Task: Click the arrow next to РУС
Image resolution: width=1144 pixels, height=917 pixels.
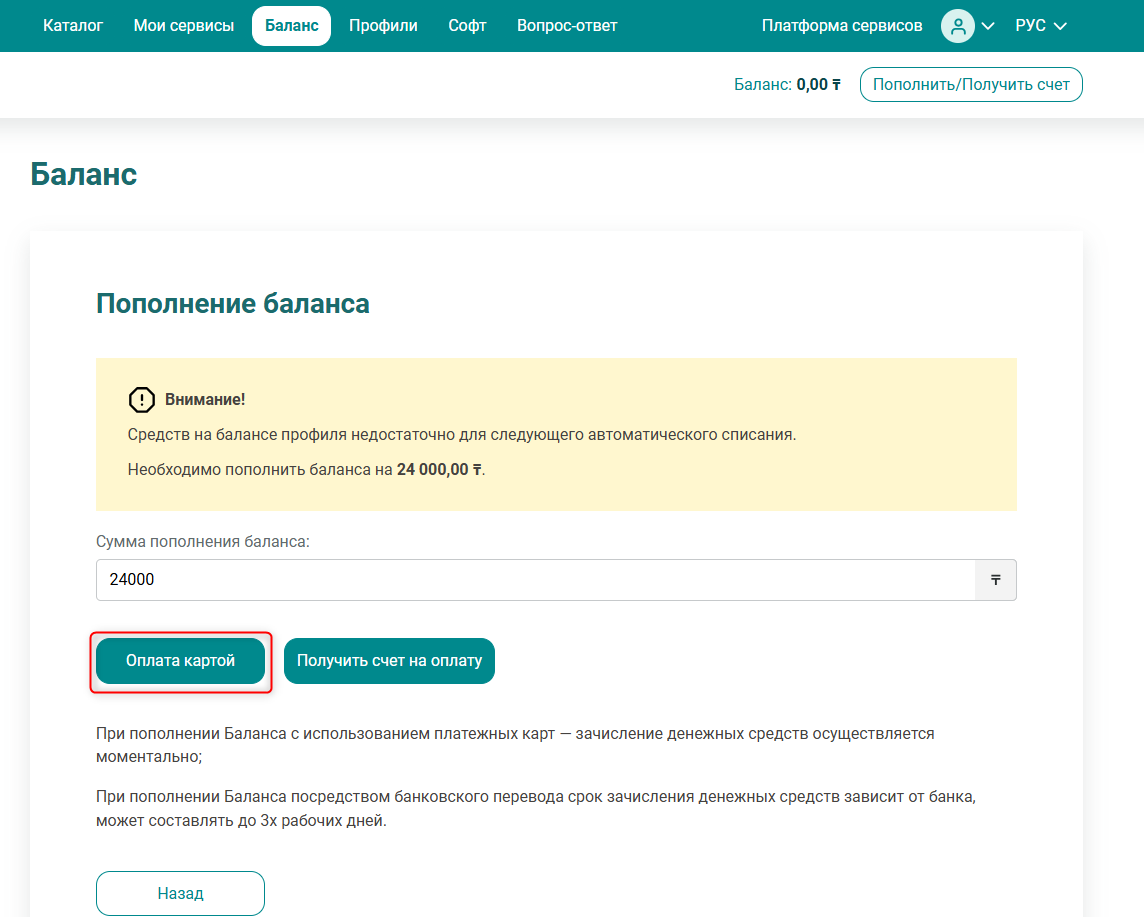Action: pos(1060,26)
